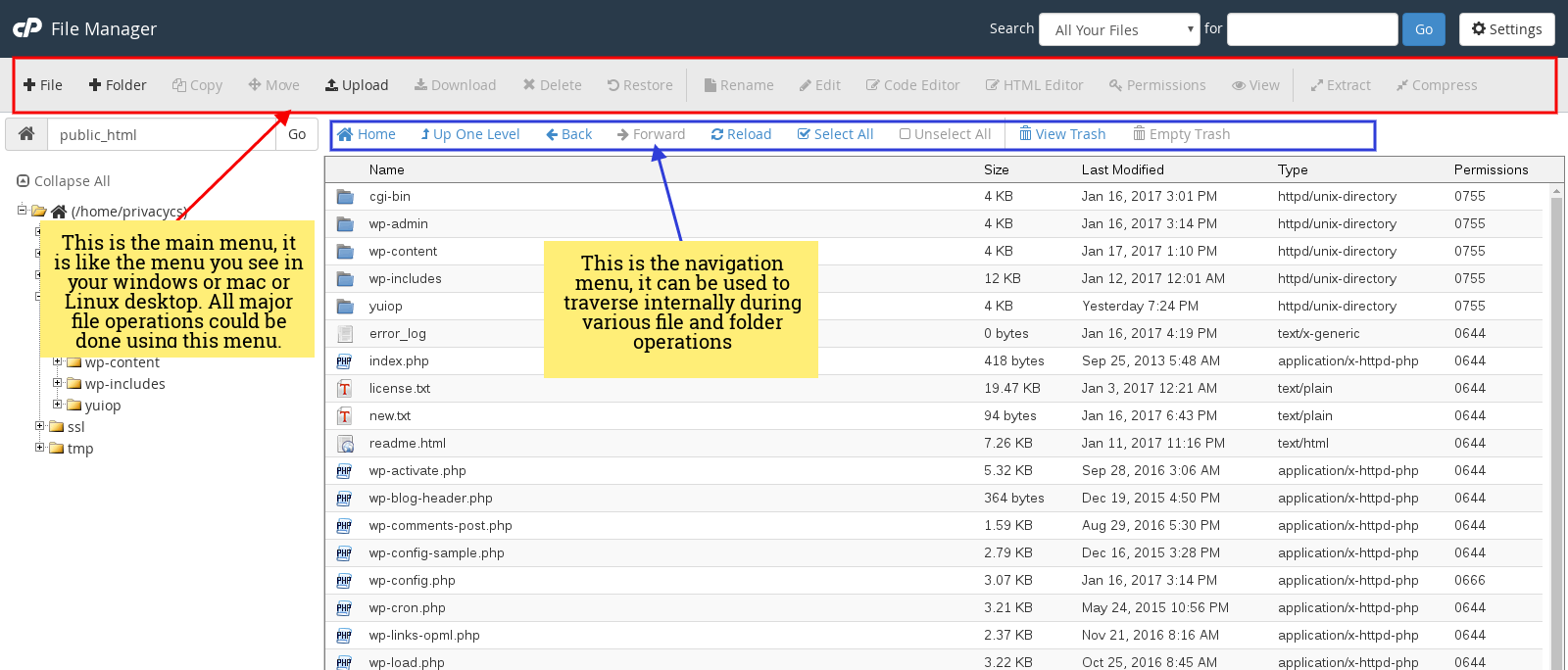
Task: Create a new folder using Folder button
Action: 118,85
